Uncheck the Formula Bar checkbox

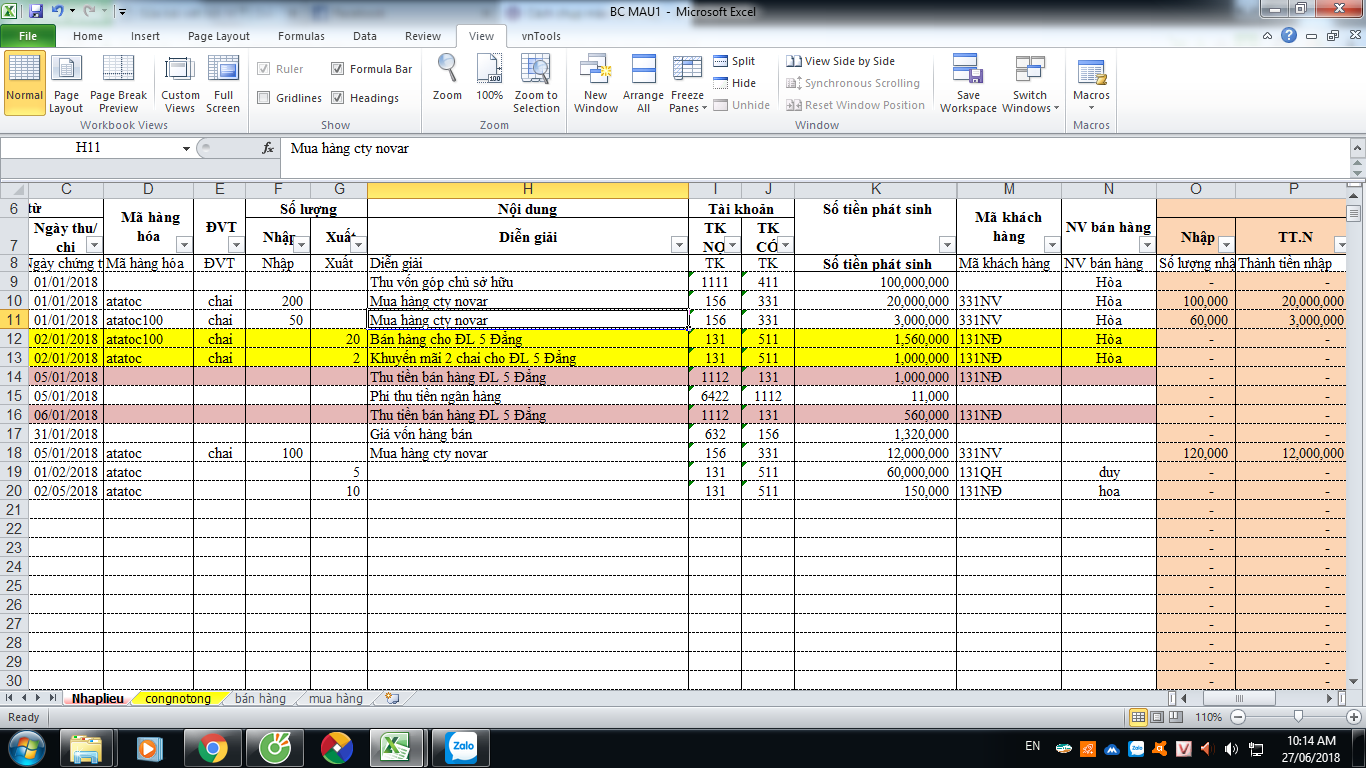click(x=338, y=69)
